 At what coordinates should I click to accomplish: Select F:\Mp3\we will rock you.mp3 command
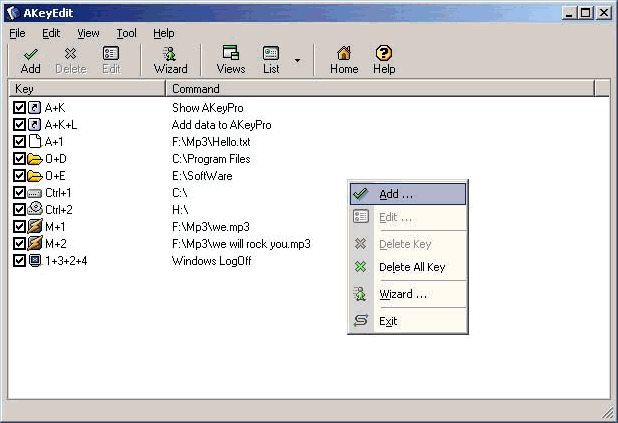click(241, 244)
